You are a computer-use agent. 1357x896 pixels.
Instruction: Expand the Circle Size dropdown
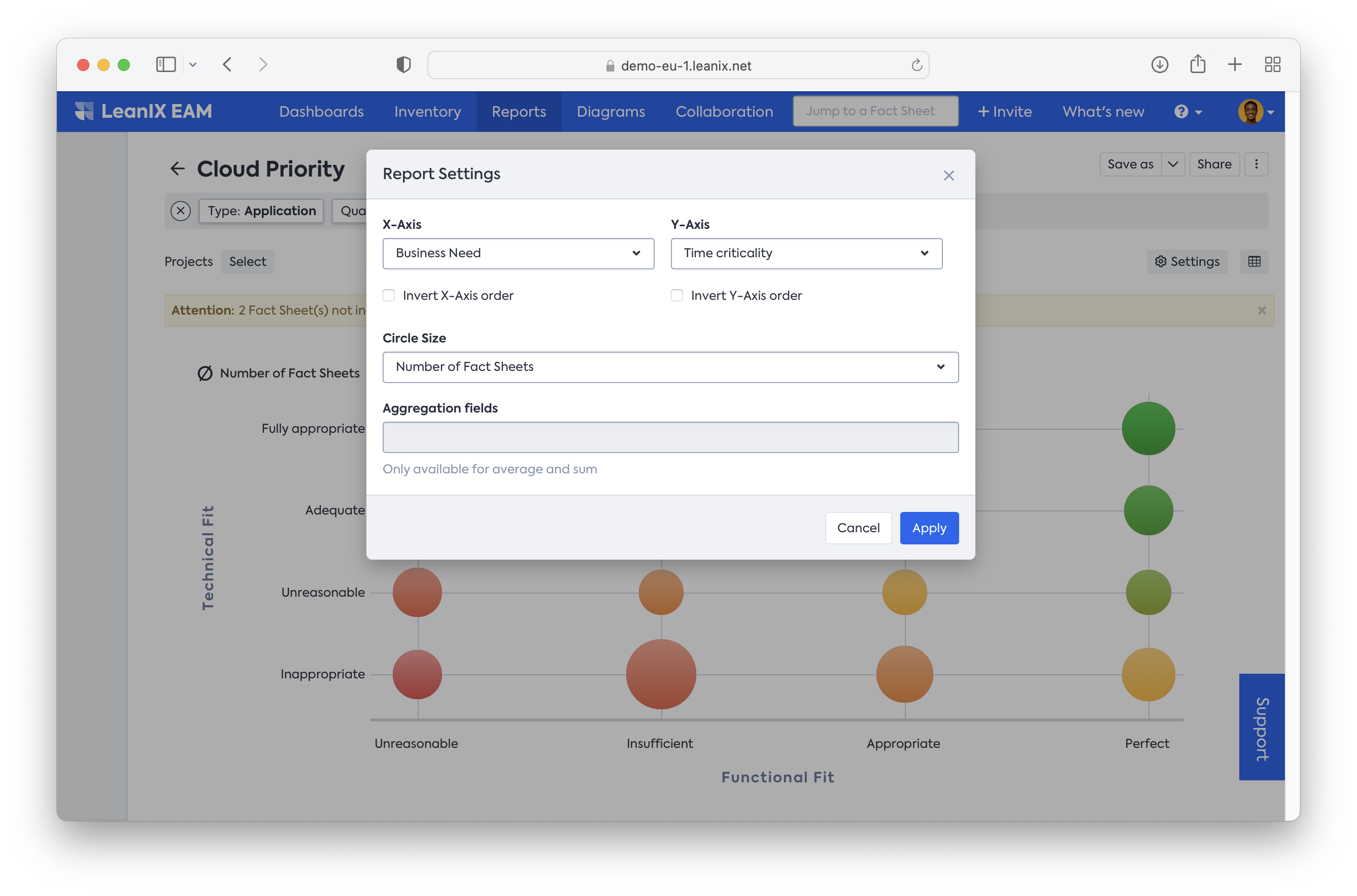click(670, 367)
